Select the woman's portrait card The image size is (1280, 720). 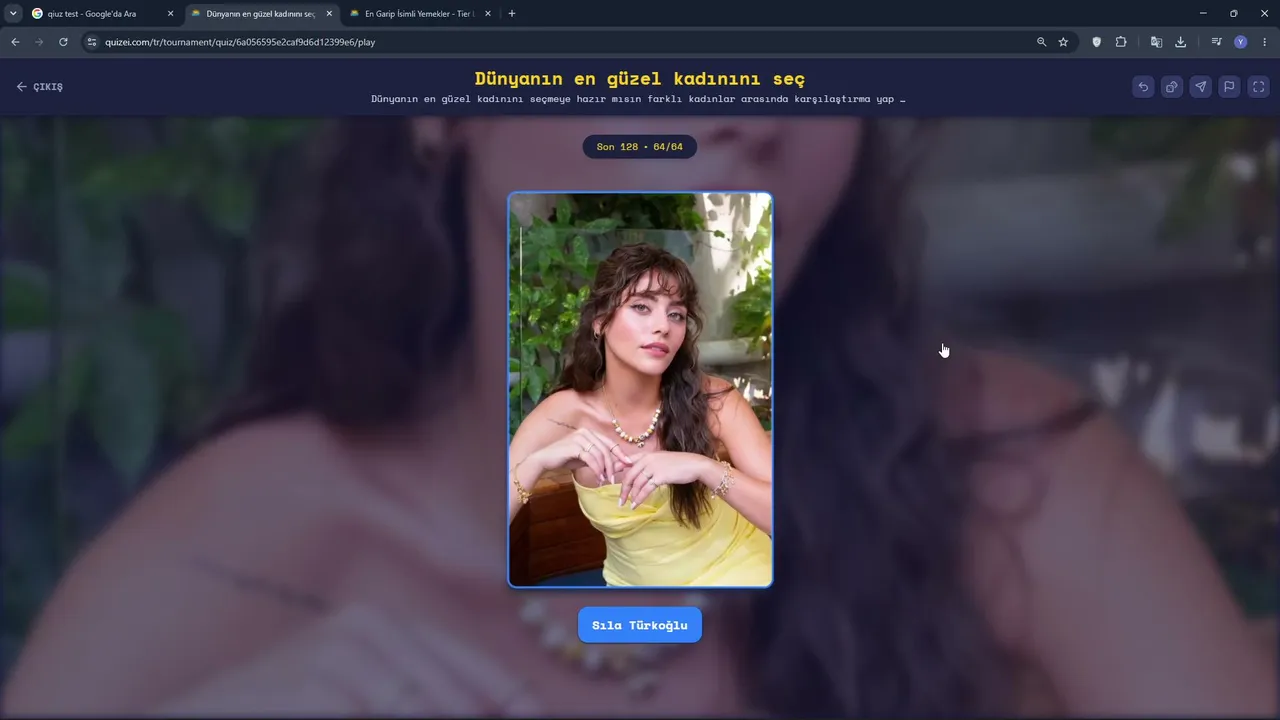pyautogui.click(x=640, y=389)
